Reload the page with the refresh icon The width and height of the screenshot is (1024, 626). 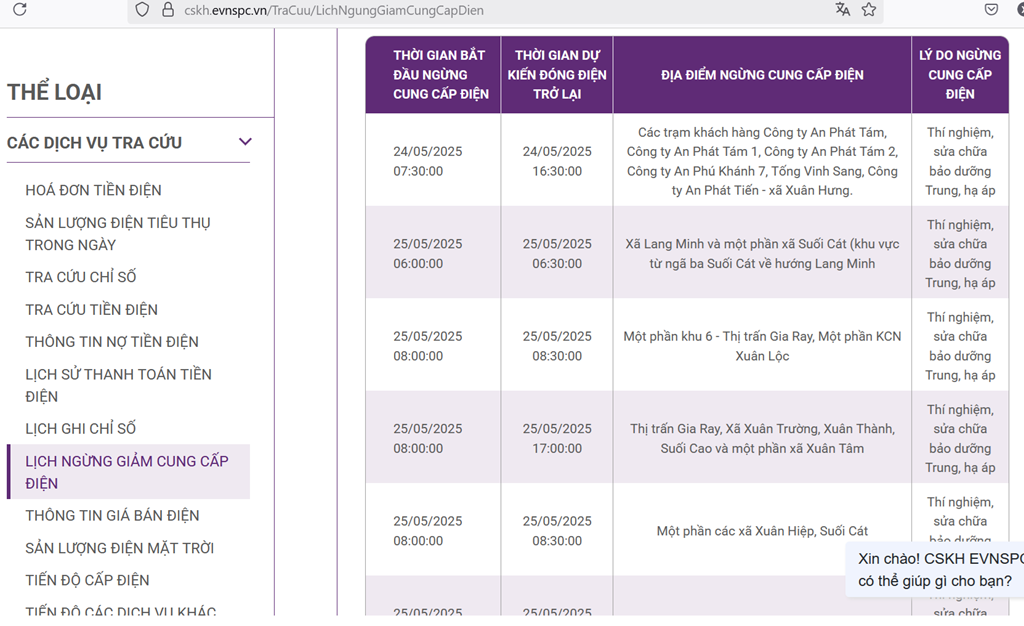(x=20, y=9)
